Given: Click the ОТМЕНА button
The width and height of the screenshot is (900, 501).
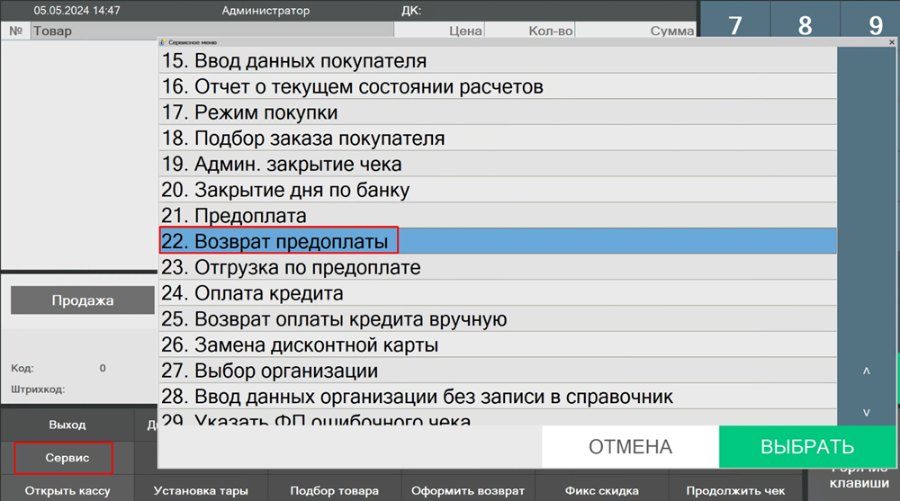Looking at the screenshot, I should [x=630, y=446].
